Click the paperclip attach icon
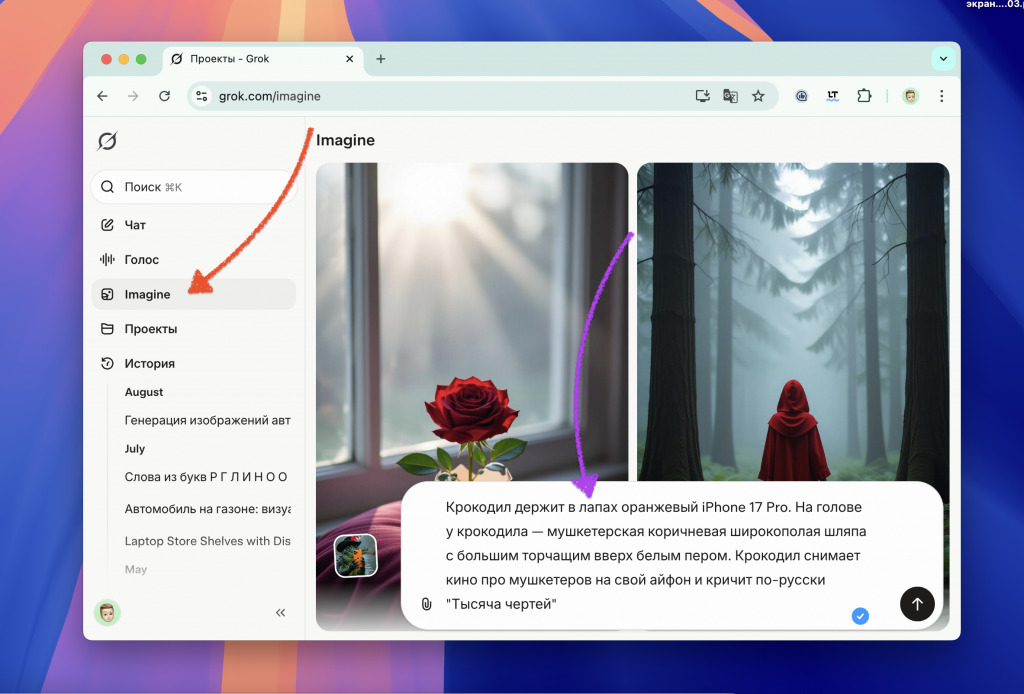The height and width of the screenshot is (694, 1024). 426,604
